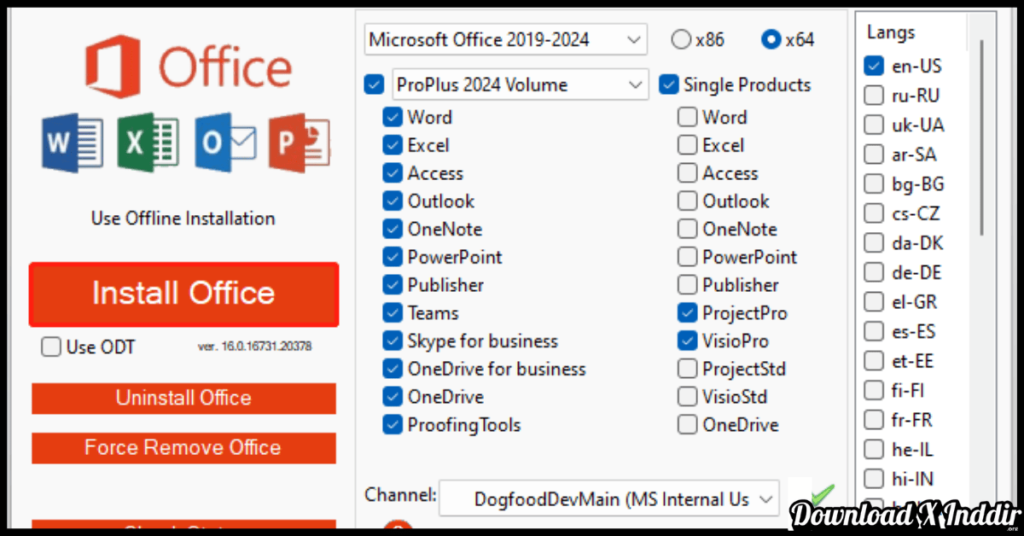Viewport: 1024px width, 536px height.
Task: Check the fi-FI language
Action: [x=874, y=390]
